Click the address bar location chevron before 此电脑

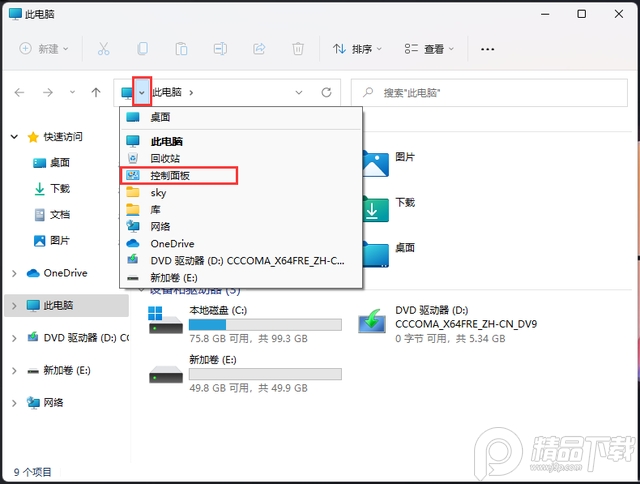142,93
